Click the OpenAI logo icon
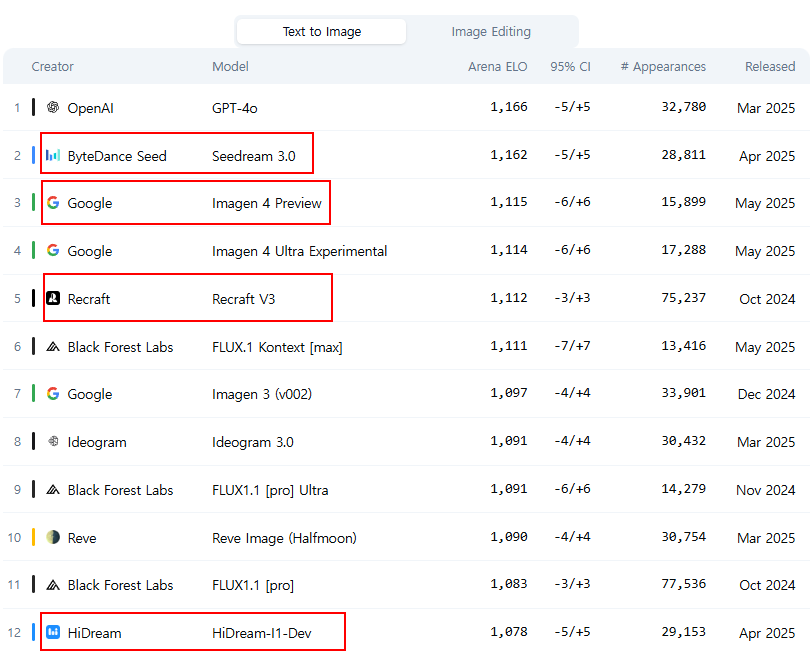 [53, 107]
